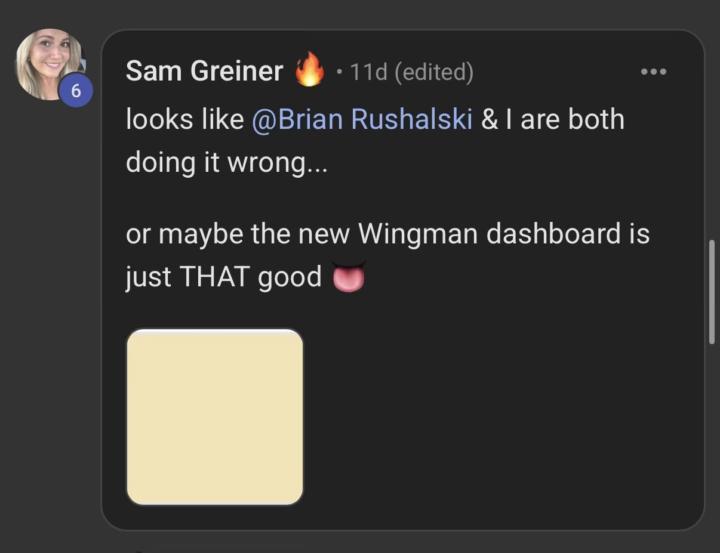The height and width of the screenshot is (553, 720).
Task: Open Sam Greiner's profile avatar photo
Action: (48, 63)
